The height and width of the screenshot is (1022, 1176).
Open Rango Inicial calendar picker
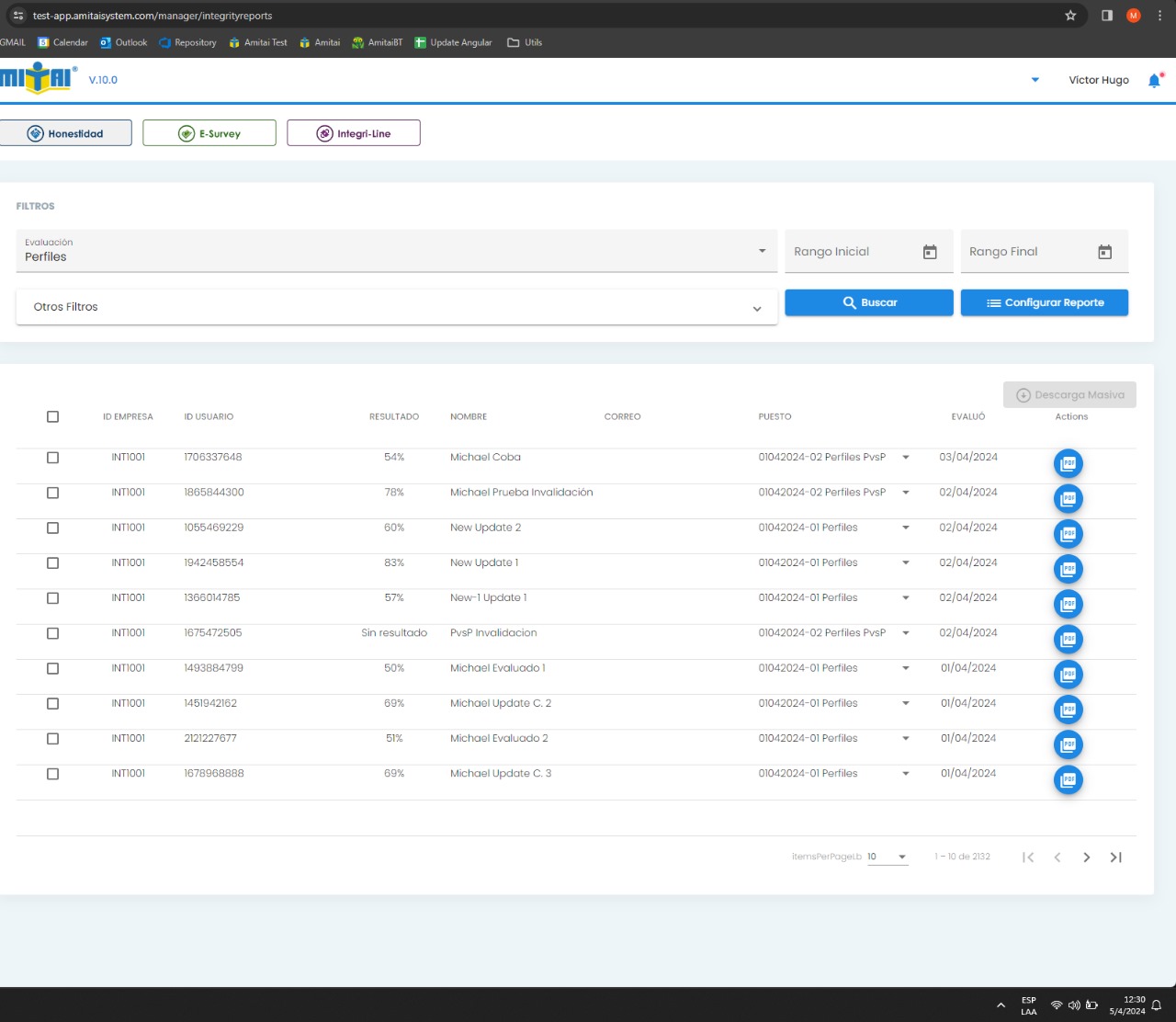pos(930,252)
